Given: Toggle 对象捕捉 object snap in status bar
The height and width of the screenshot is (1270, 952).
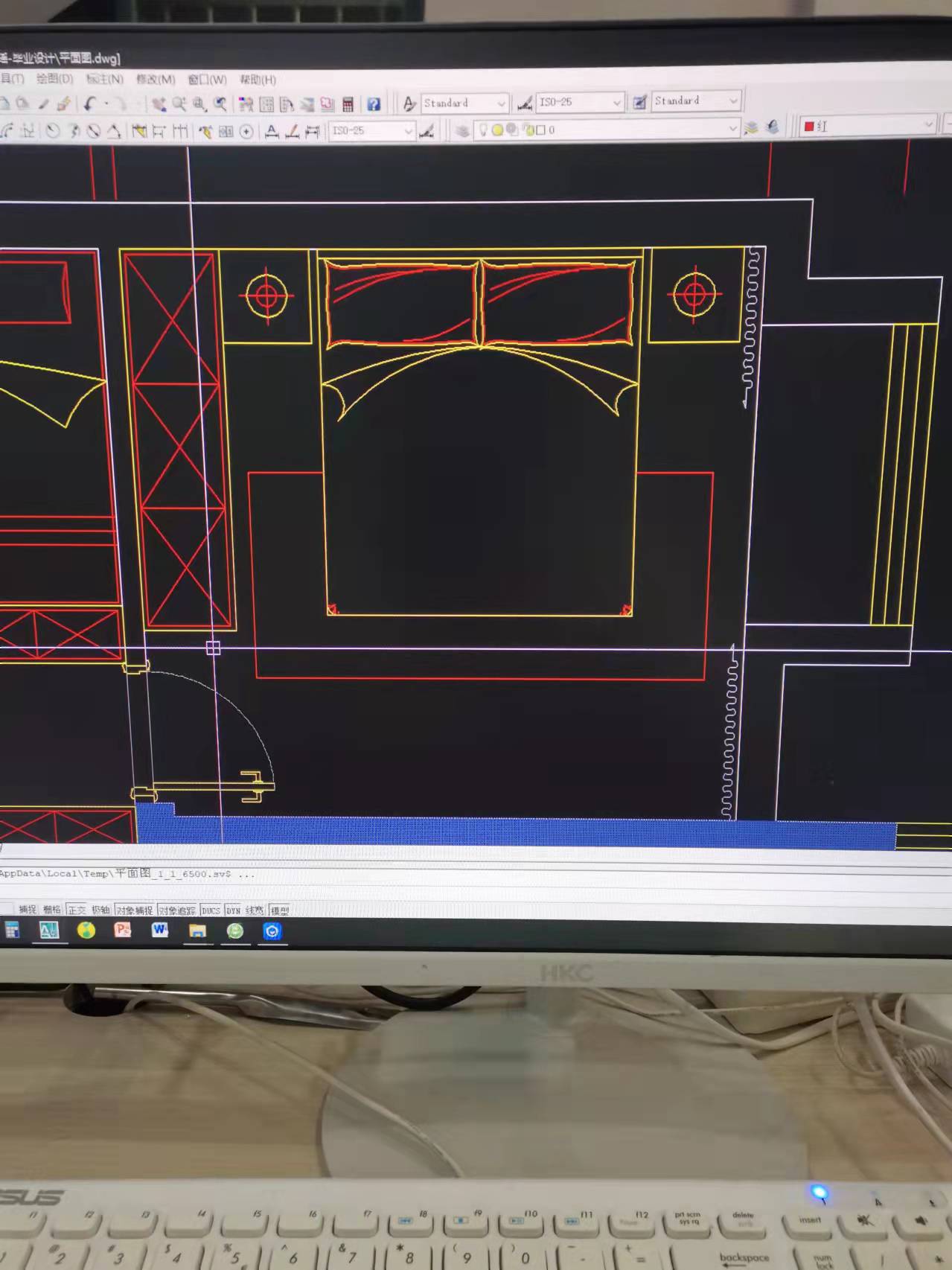Looking at the screenshot, I should click(134, 910).
